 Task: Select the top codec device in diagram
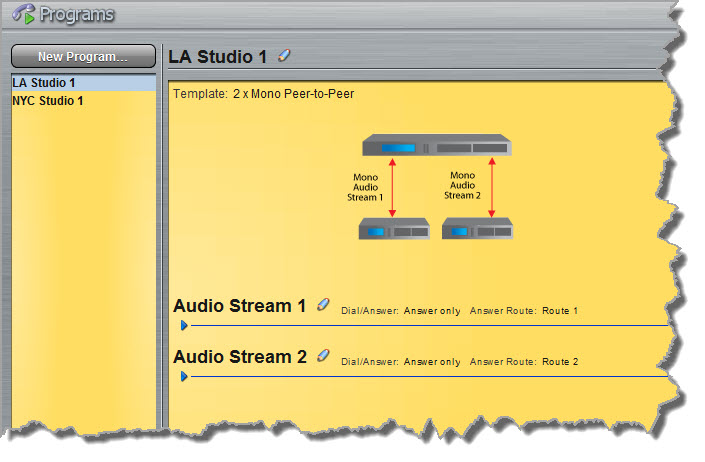[x=436, y=148]
